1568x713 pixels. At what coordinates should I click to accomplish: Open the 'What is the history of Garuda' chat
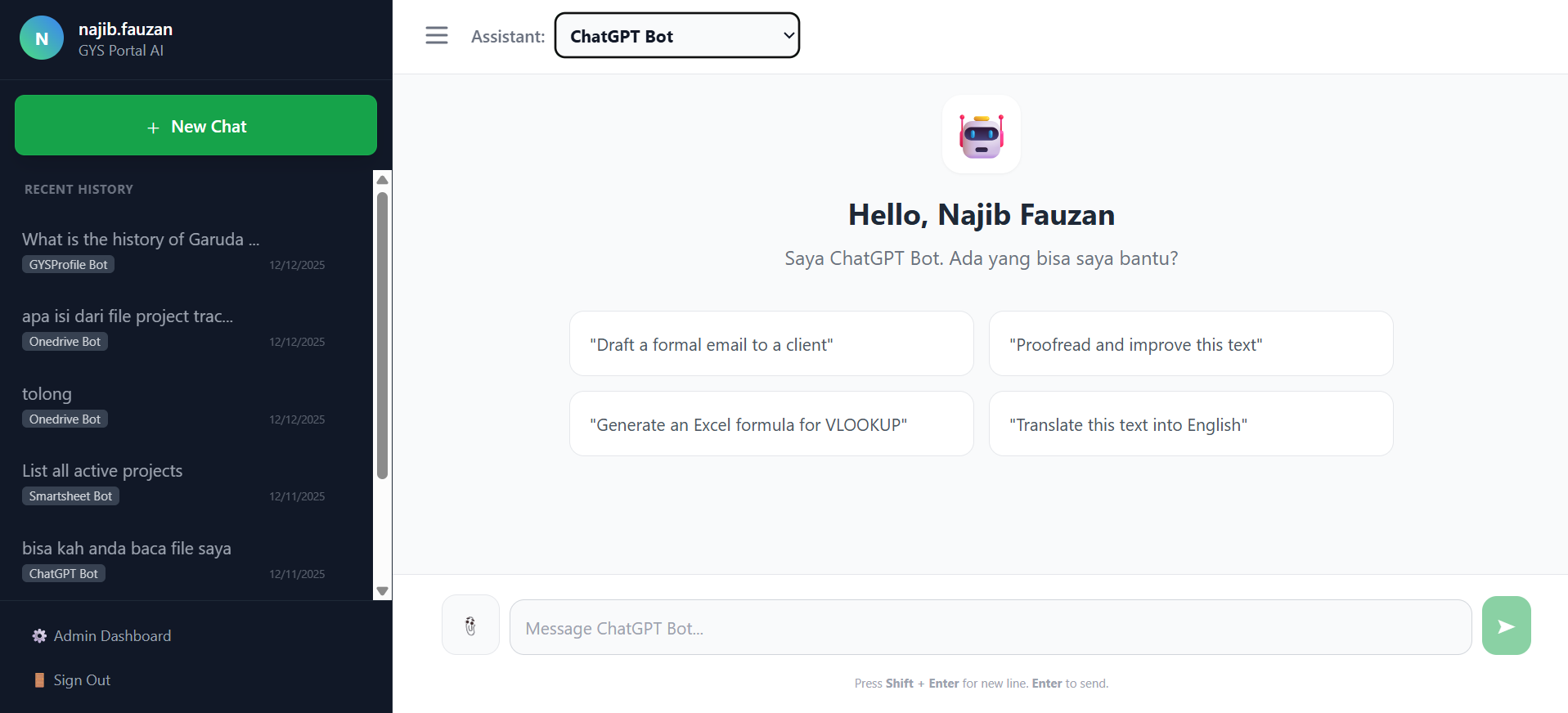click(141, 240)
